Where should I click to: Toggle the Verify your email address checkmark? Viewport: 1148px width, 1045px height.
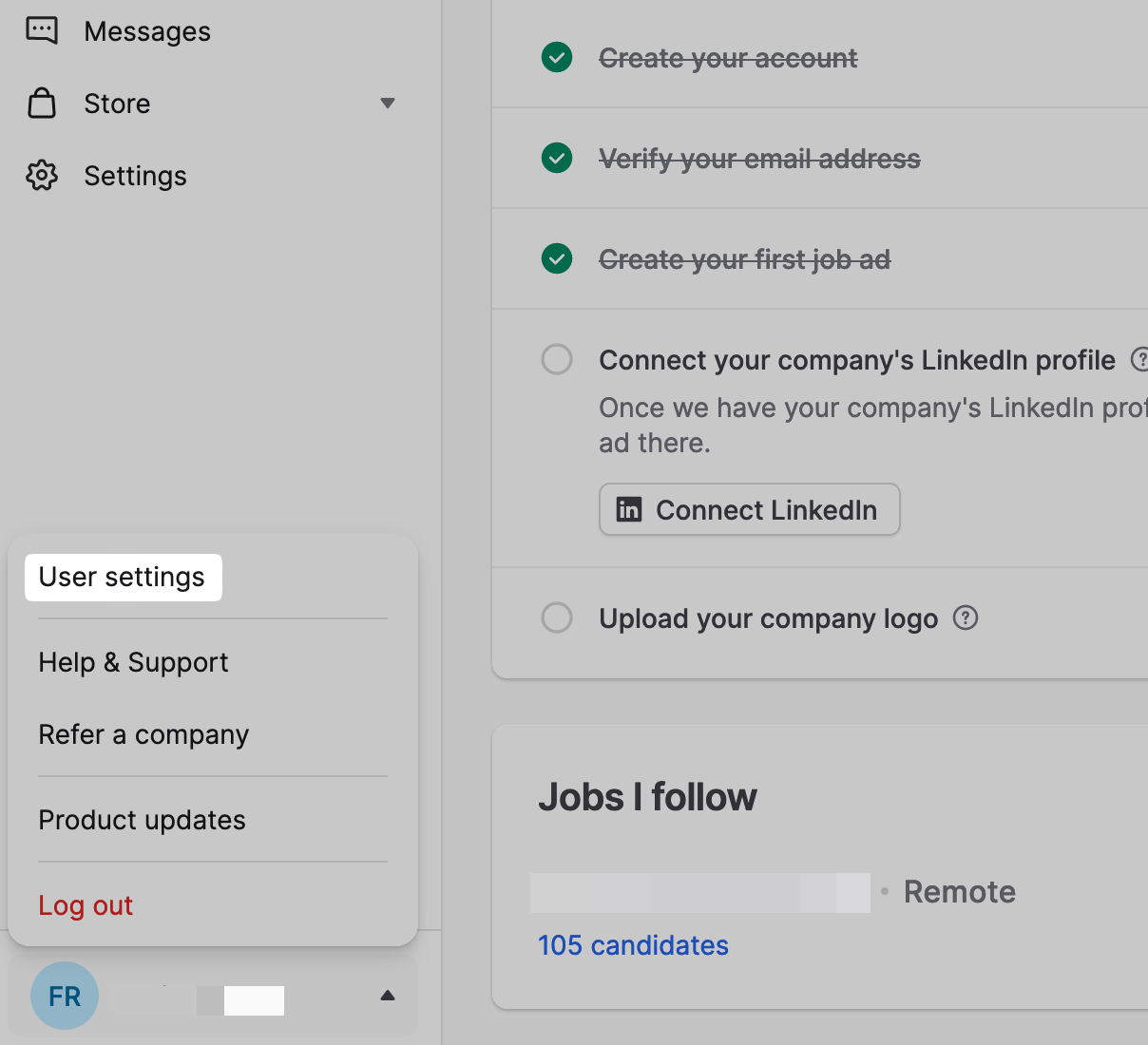(557, 159)
